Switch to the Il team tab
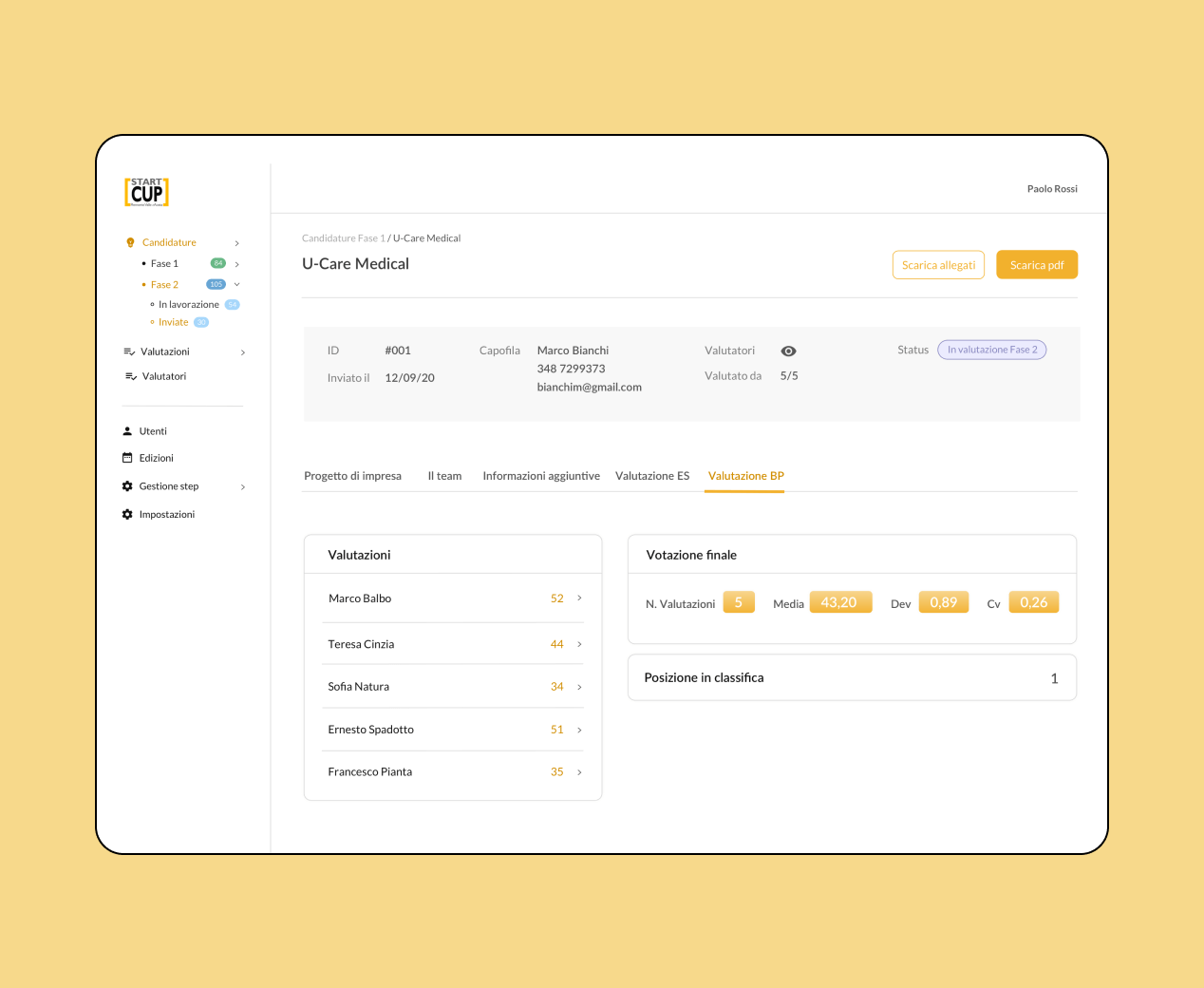 (x=444, y=475)
